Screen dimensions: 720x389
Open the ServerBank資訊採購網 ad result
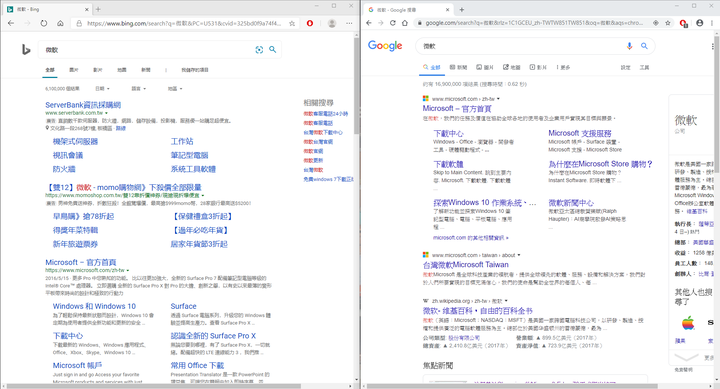pyautogui.click(x=83, y=105)
